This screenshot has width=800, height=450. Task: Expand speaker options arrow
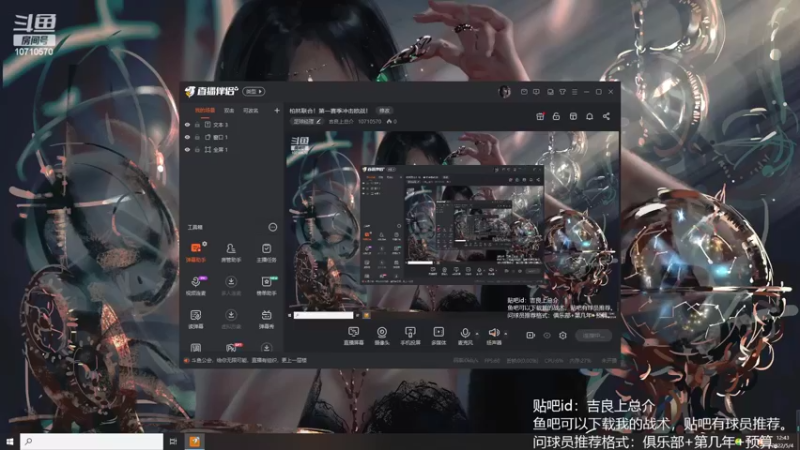click(506, 334)
